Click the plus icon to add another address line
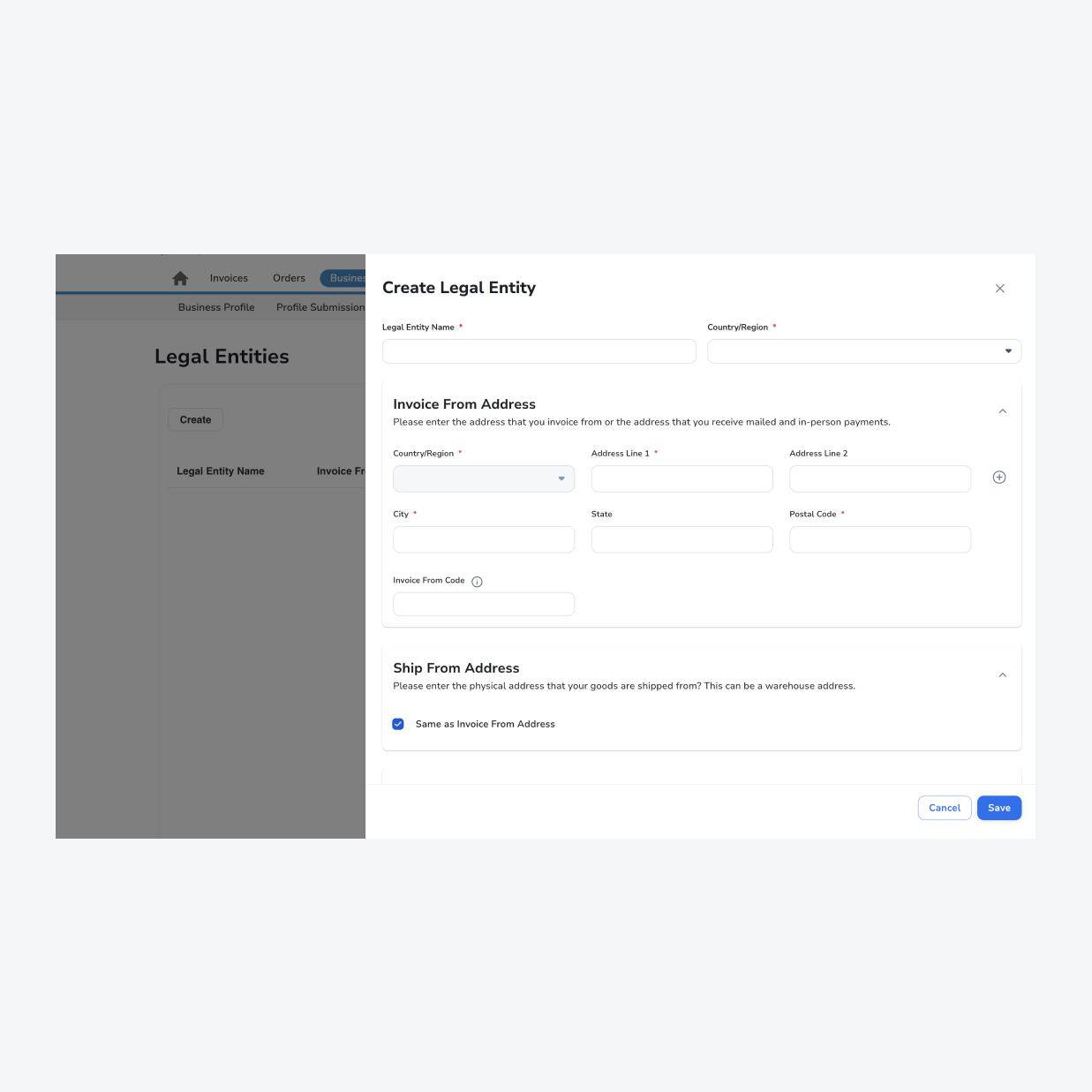Viewport: 1092px width, 1092px height. 998,477
